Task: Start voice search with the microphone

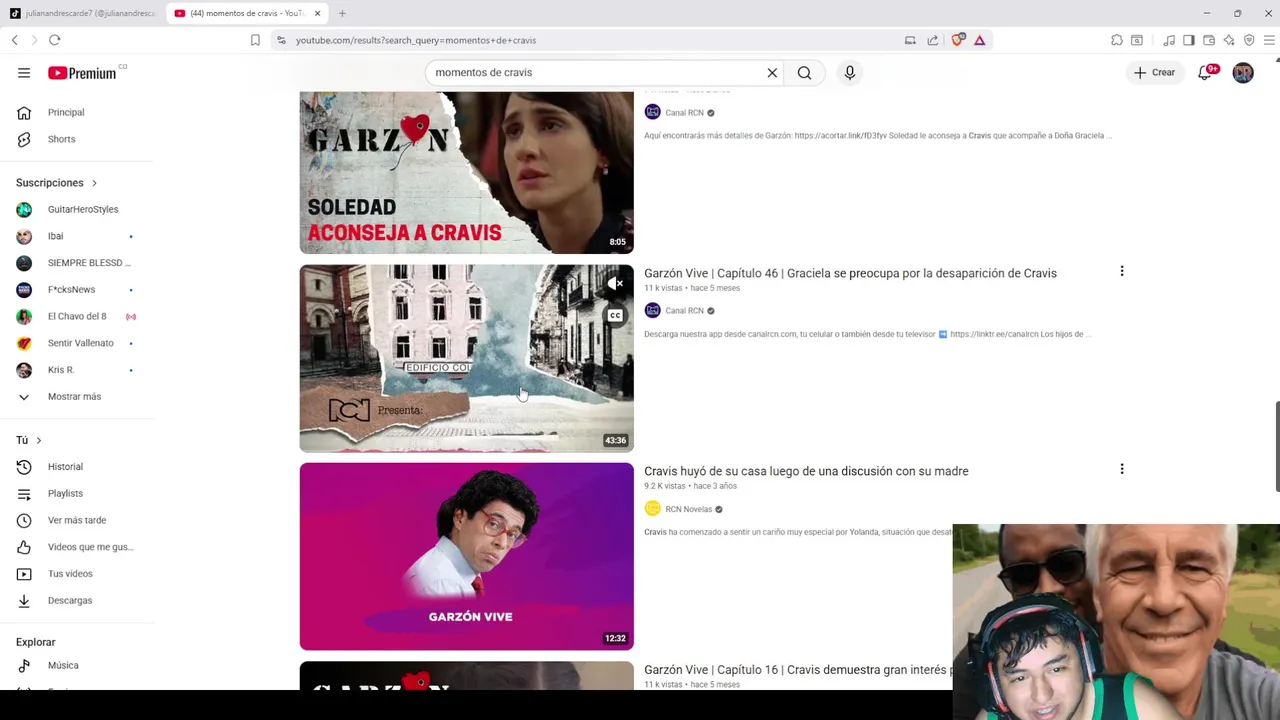Action: point(850,73)
